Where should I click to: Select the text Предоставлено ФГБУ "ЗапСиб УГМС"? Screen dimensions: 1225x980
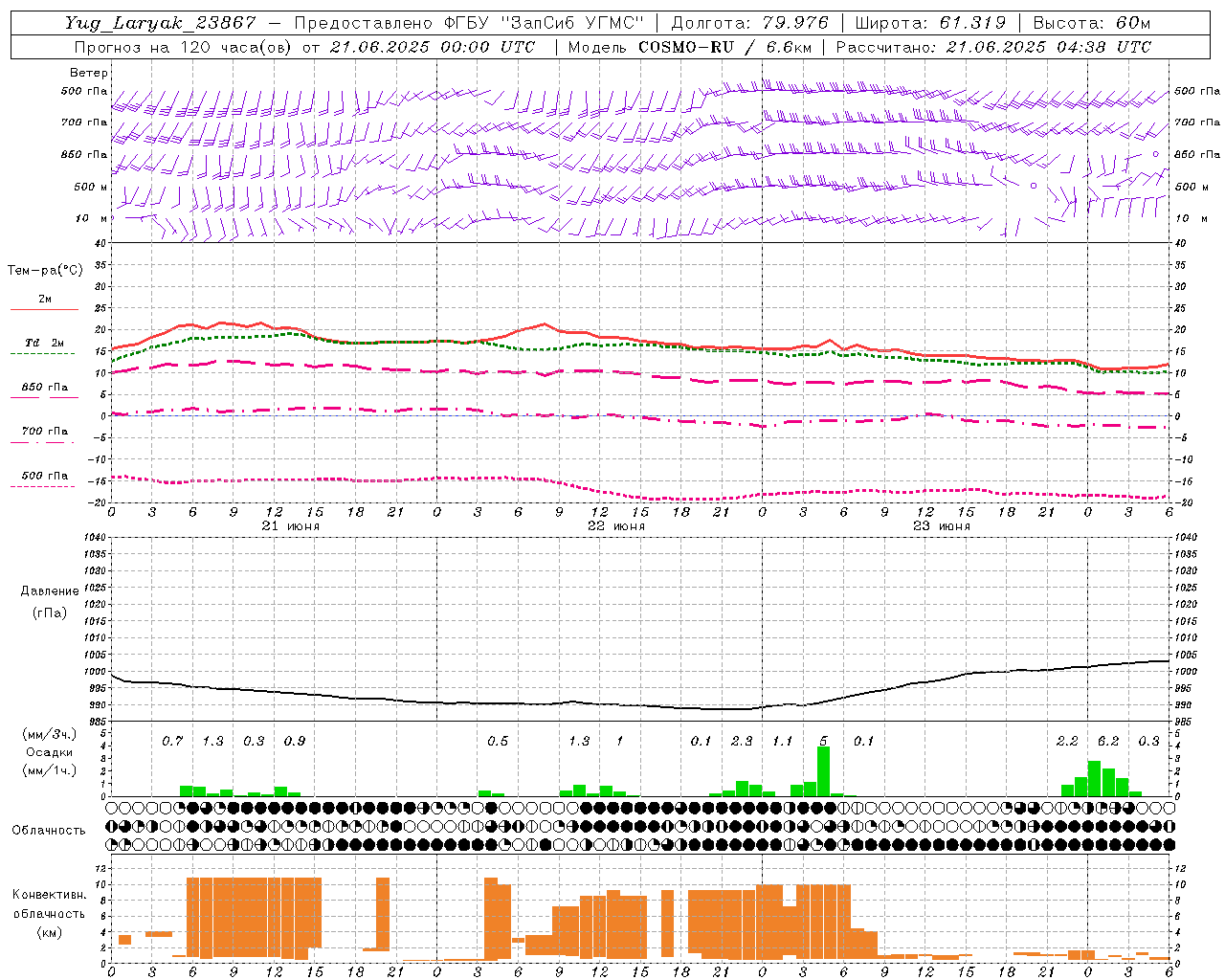click(x=469, y=23)
